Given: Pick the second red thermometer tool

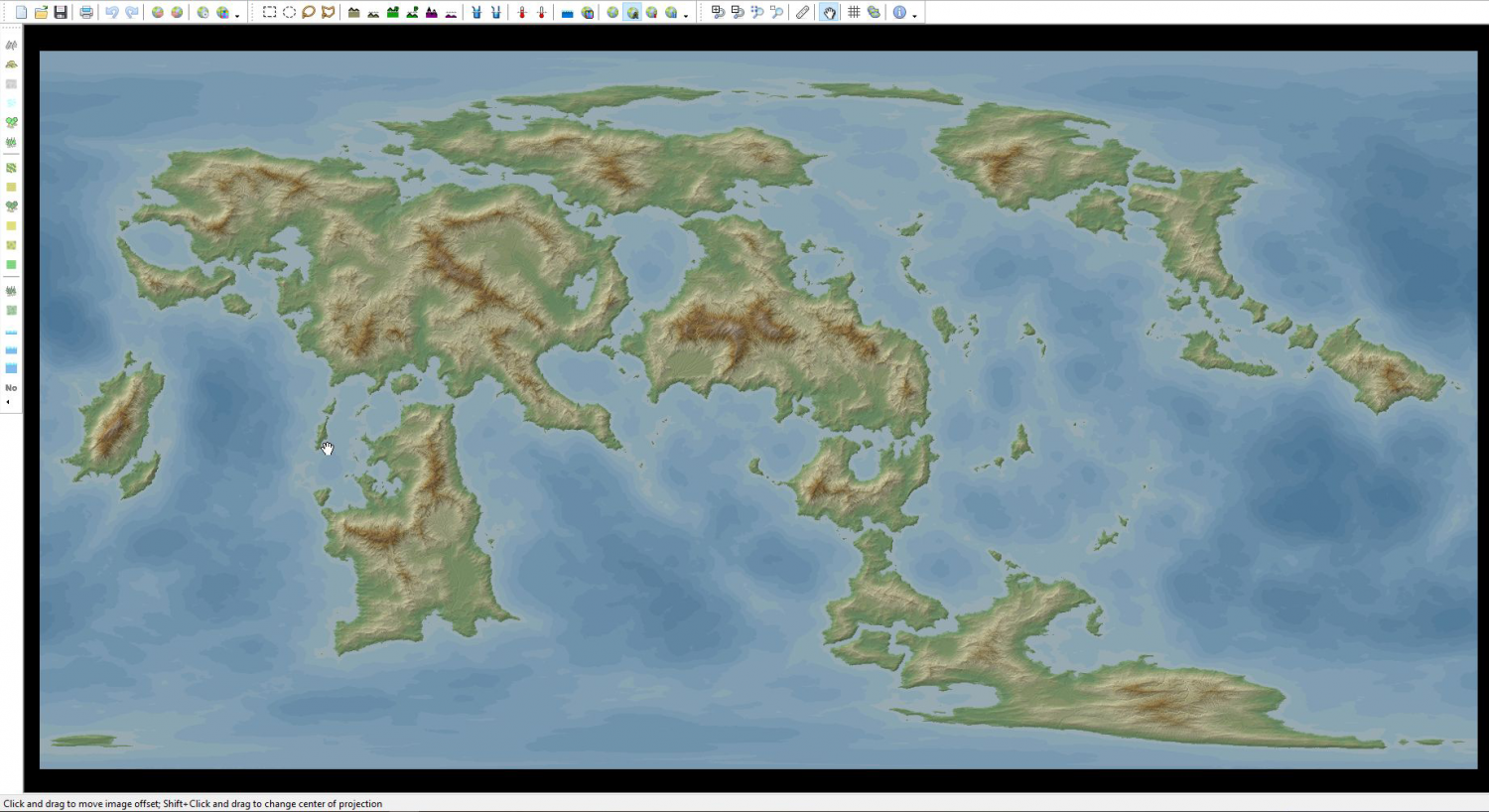Looking at the screenshot, I should tap(541, 12).
